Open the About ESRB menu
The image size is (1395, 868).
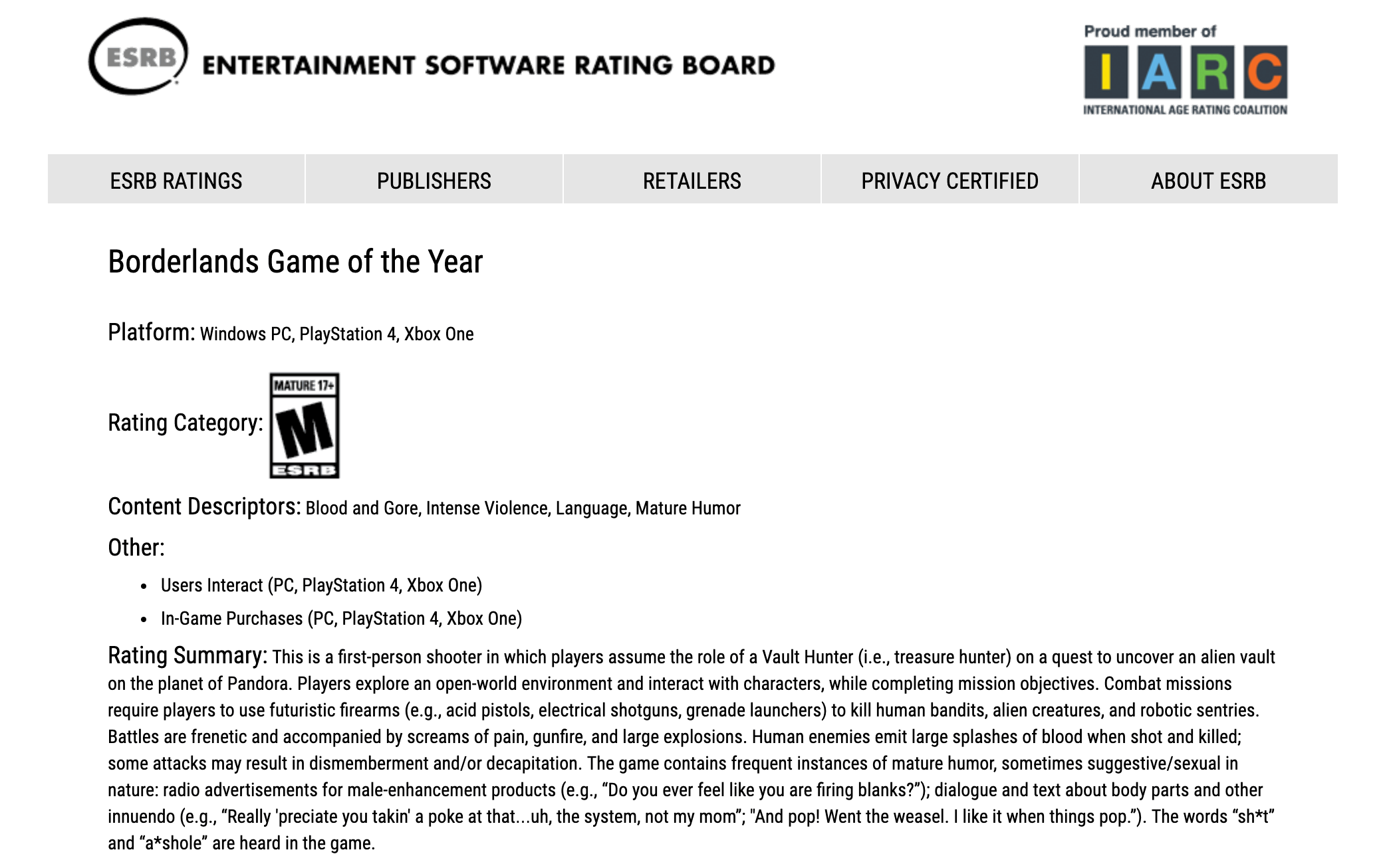(x=1209, y=179)
